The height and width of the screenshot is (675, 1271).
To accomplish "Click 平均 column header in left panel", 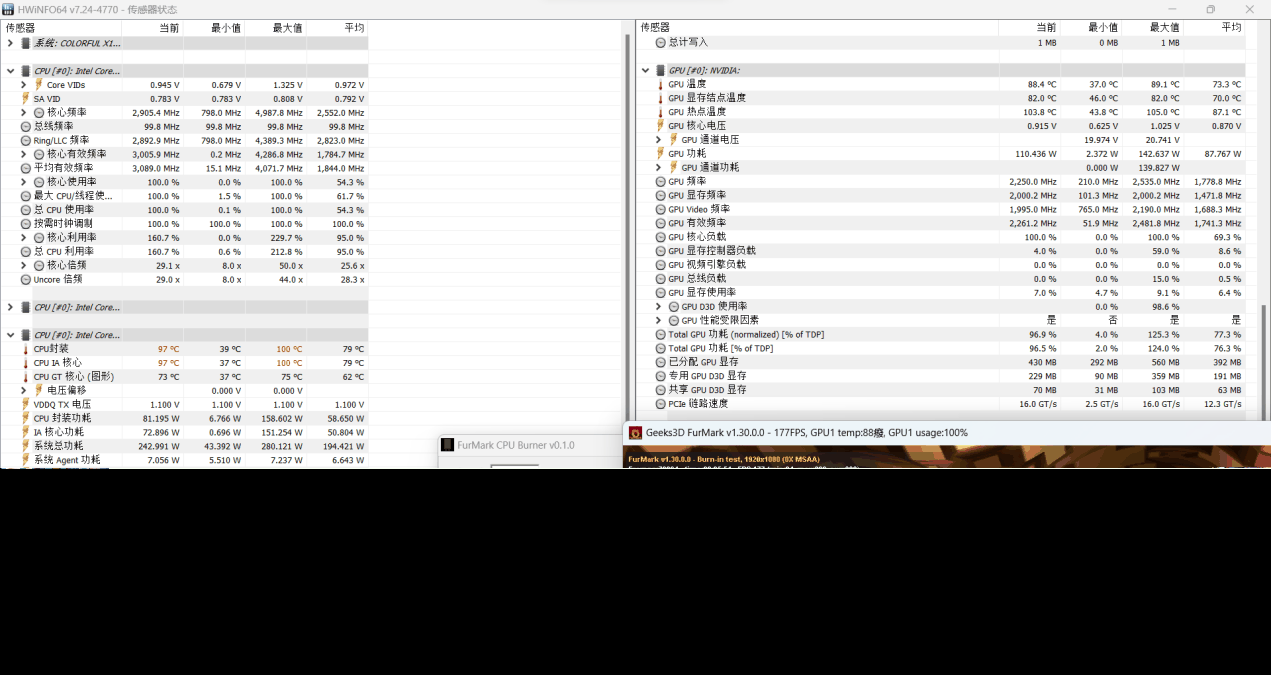I will (x=353, y=28).
